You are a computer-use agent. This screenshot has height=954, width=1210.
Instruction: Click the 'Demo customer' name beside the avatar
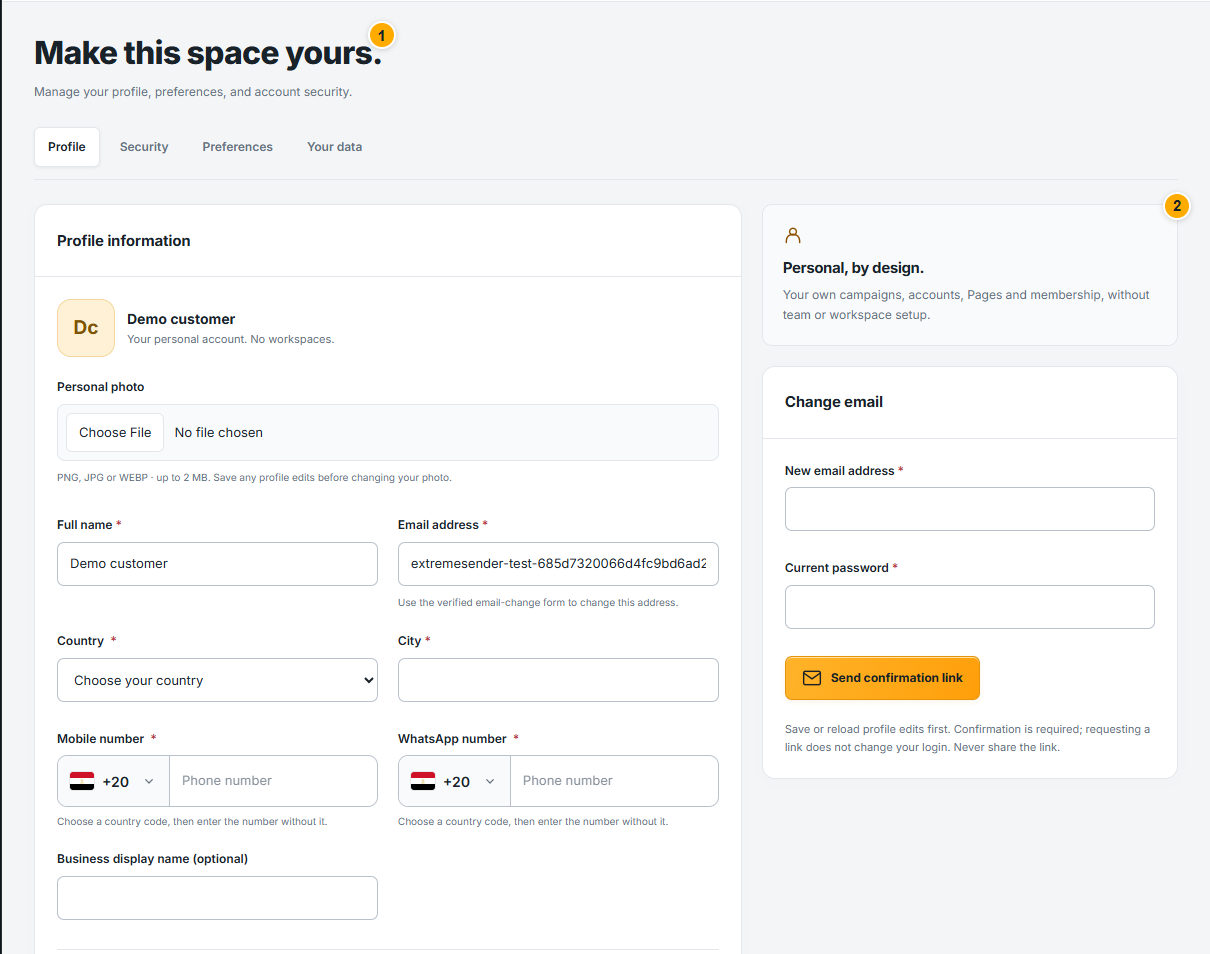click(181, 319)
